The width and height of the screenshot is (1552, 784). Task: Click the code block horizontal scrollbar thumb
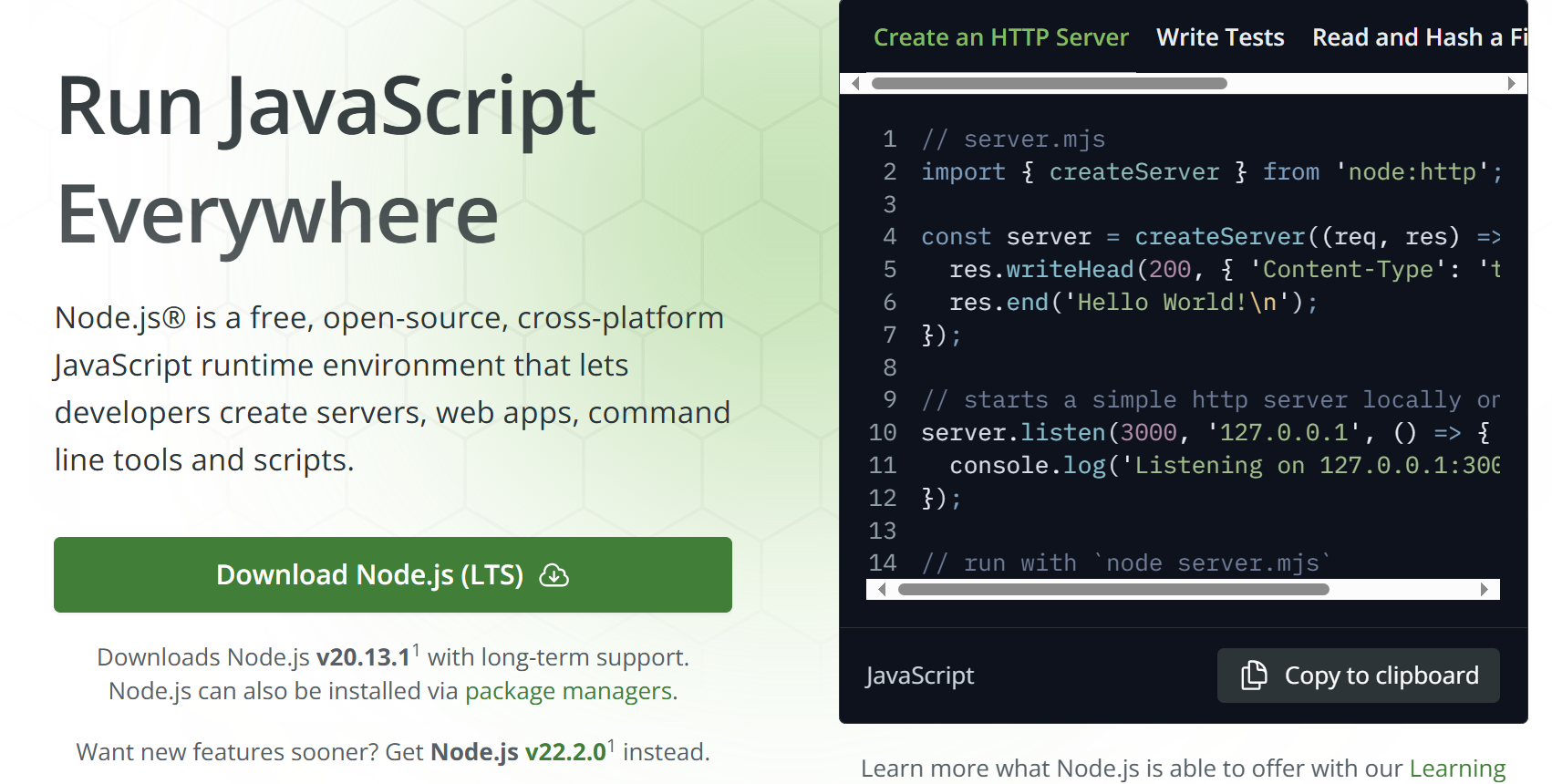click(x=1113, y=590)
